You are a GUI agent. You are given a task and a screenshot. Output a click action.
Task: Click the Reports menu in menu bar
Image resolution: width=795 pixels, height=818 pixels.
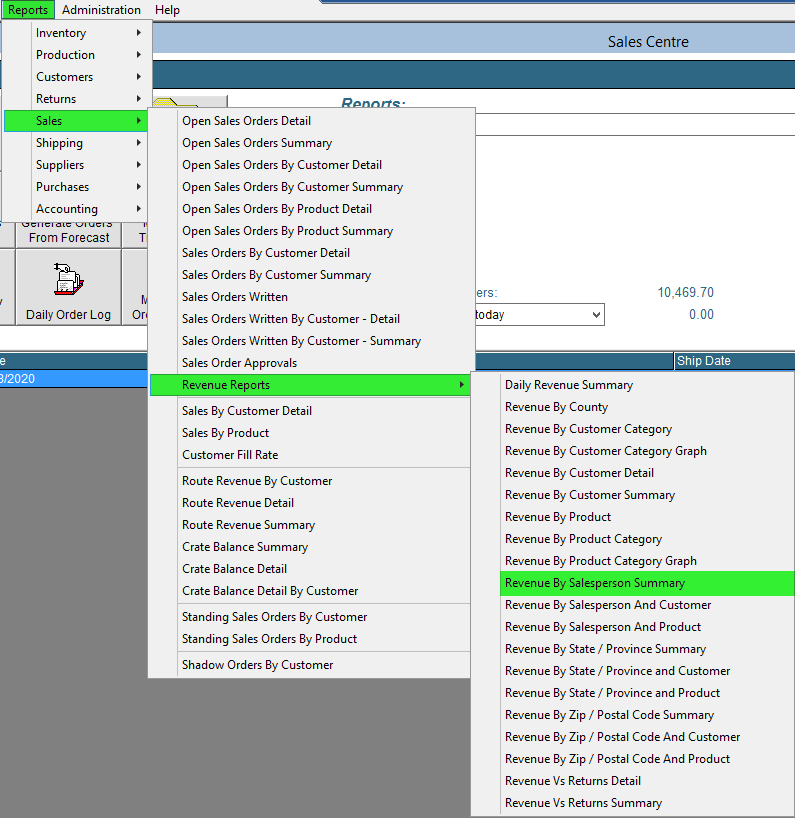28,10
